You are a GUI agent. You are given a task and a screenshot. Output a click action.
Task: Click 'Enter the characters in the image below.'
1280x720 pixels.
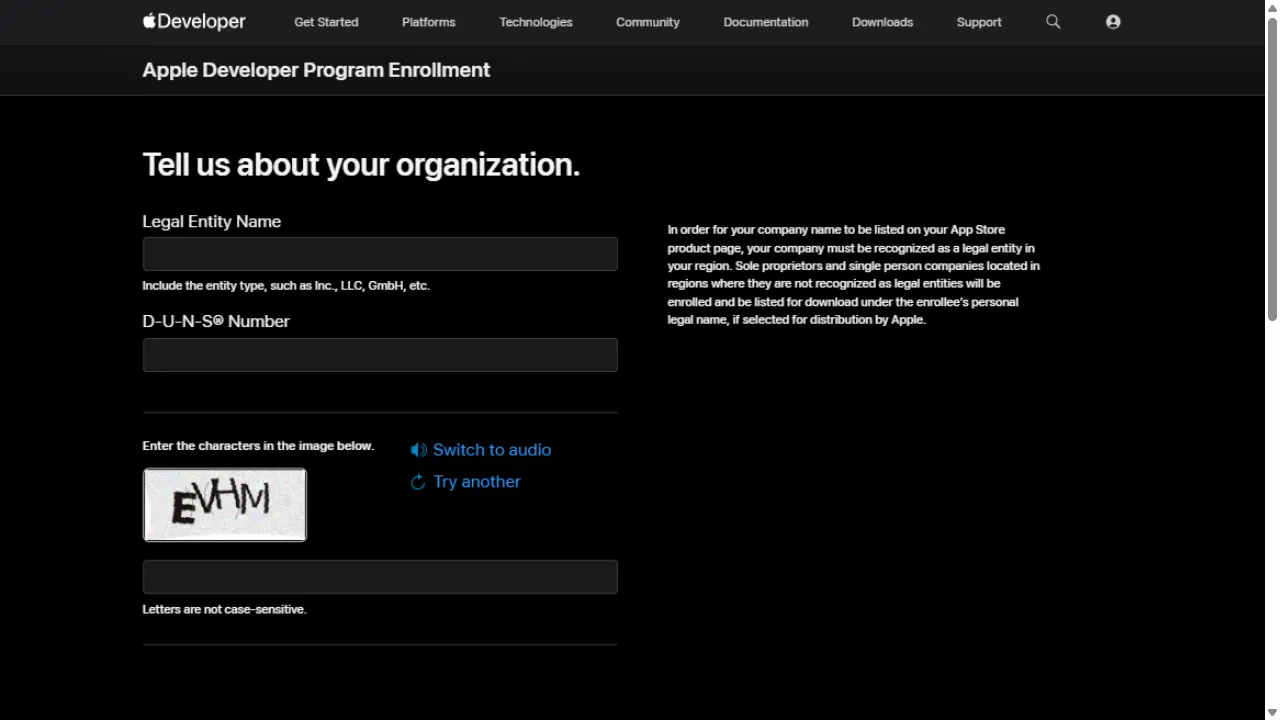pyautogui.click(x=258, y=446)
